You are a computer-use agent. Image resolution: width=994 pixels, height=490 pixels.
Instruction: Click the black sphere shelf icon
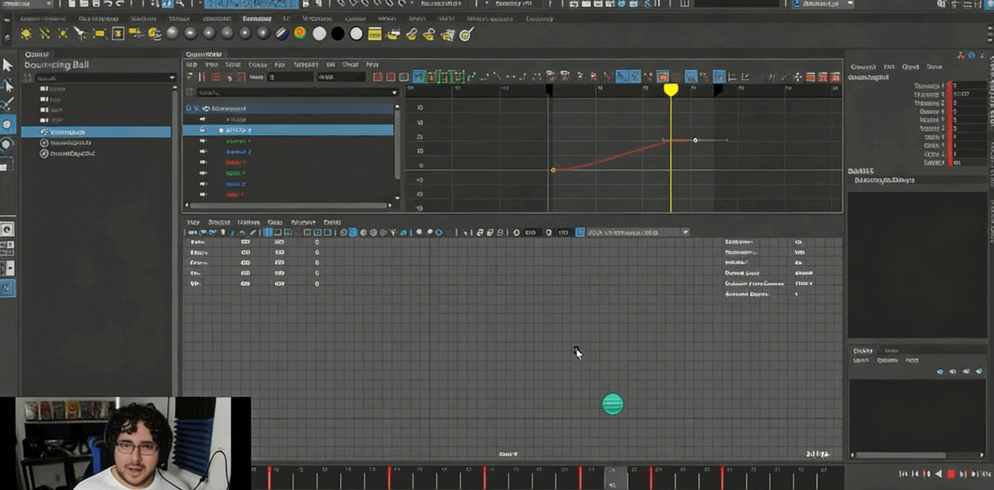click(338, 34)
